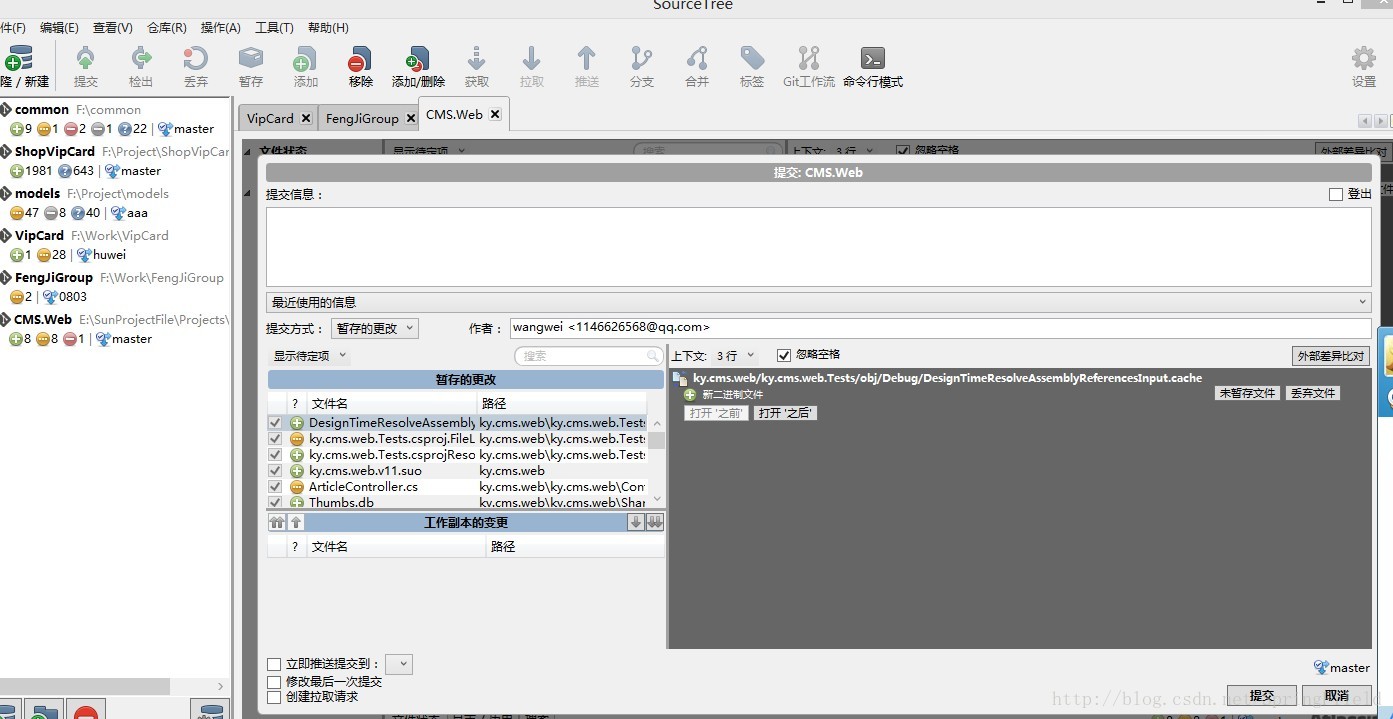Viewport: 1393px width, 719px height.
Task: Click the 搜索 field in commit dialog
Action: point(589,356)
